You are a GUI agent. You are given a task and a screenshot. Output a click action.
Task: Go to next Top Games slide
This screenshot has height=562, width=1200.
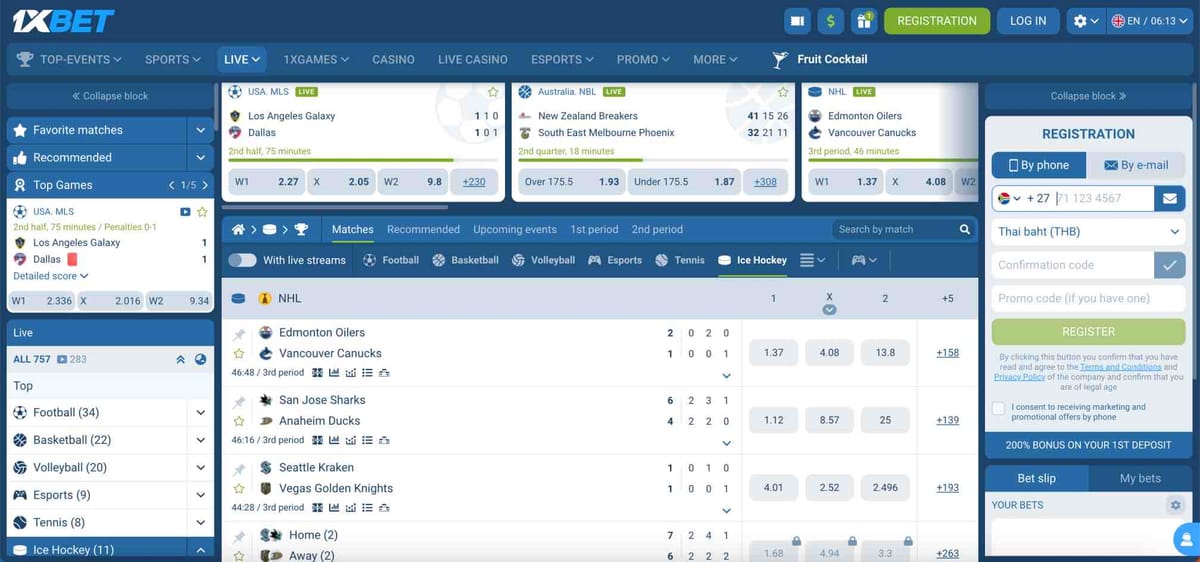[x=205, y=185]
